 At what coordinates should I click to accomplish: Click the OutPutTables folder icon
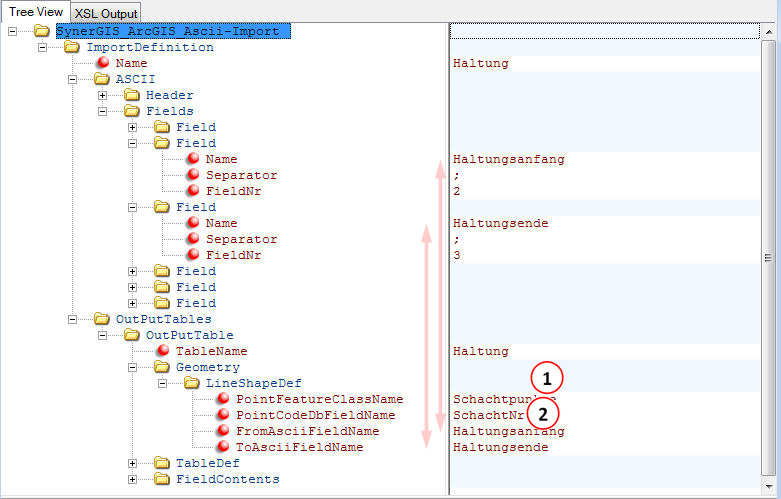[x=102, y=319]
